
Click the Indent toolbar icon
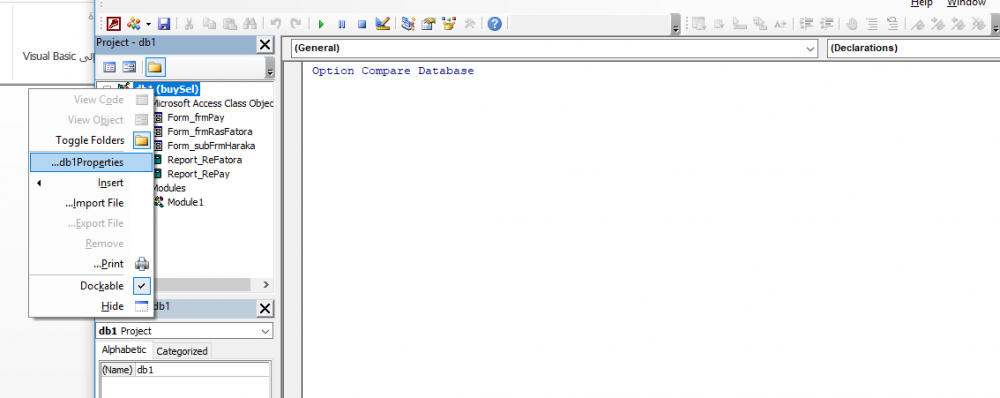tap(806, 24)
